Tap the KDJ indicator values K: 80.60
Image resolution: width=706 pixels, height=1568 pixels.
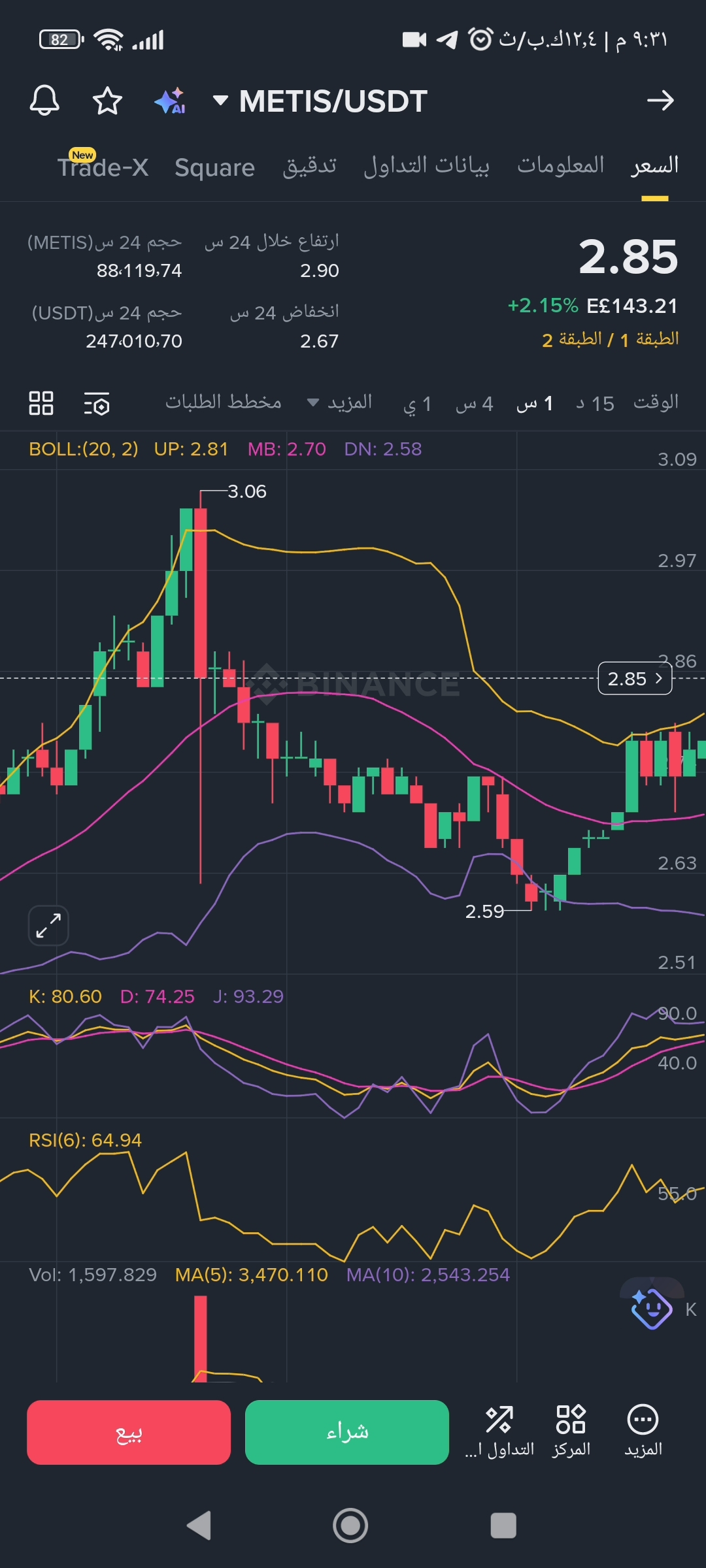click(x=65, y=996)
